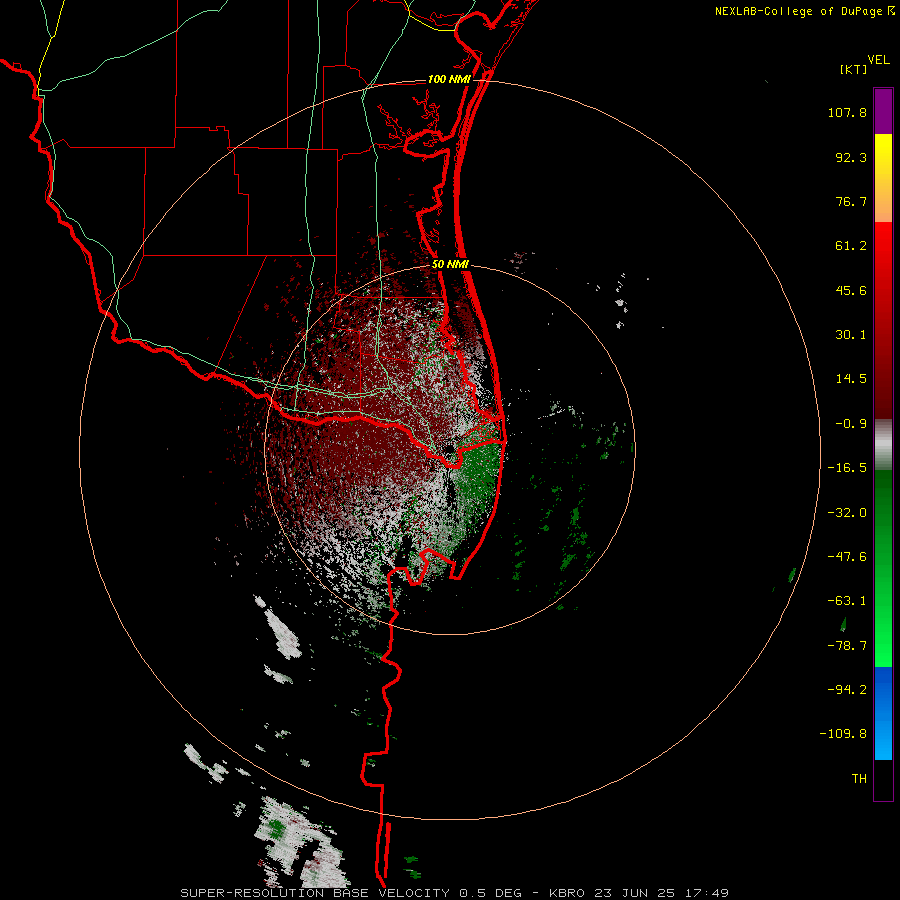This screenshot has height=900, width=900.
Task: Select the 92.3 scale value
Action: tap(851, 157)
